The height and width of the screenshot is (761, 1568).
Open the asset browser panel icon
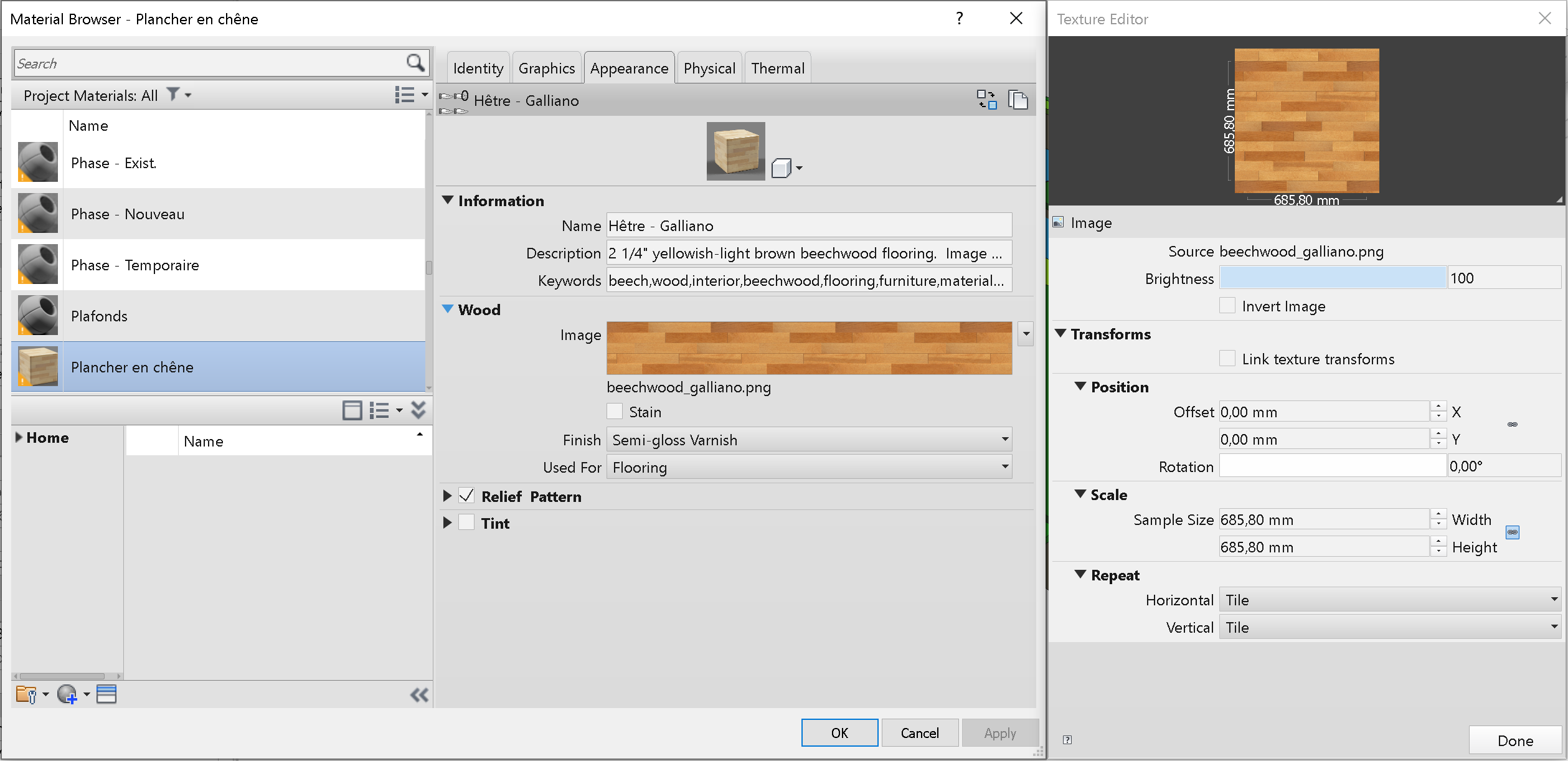[106, 694]
